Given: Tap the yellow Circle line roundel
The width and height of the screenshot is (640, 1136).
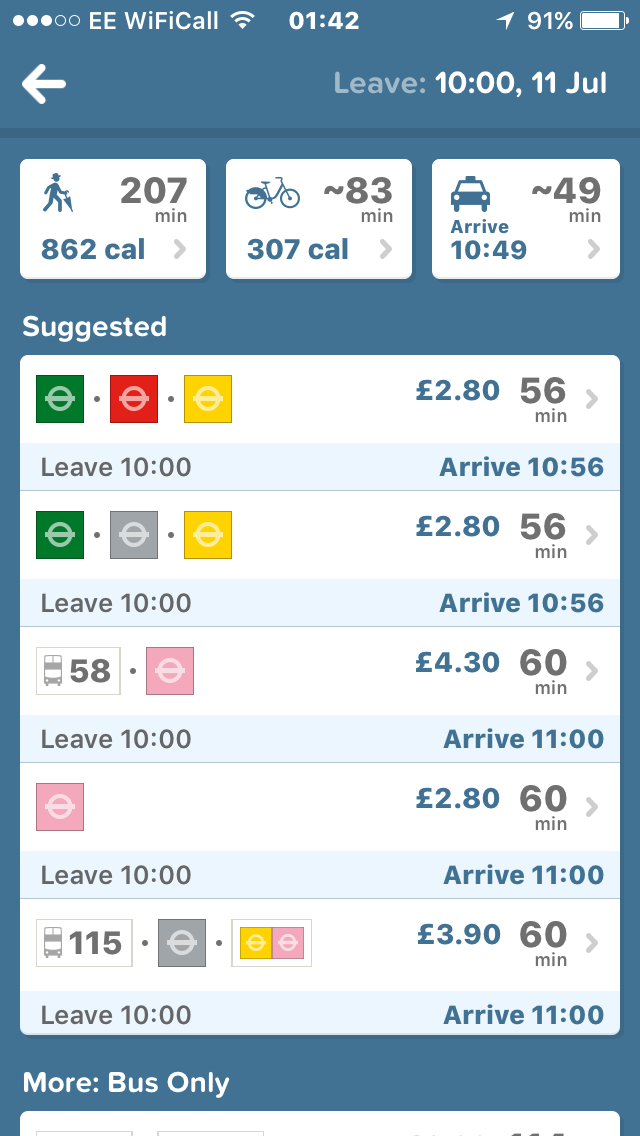Looking at the screenshot, I should pyautogui.click(x=209, y=398).
